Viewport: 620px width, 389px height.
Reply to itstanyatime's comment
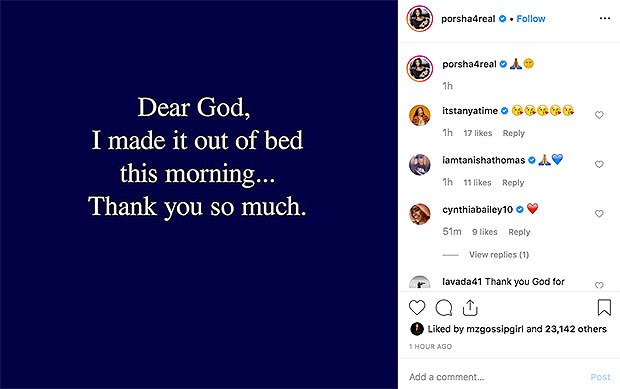click(514, 133)
